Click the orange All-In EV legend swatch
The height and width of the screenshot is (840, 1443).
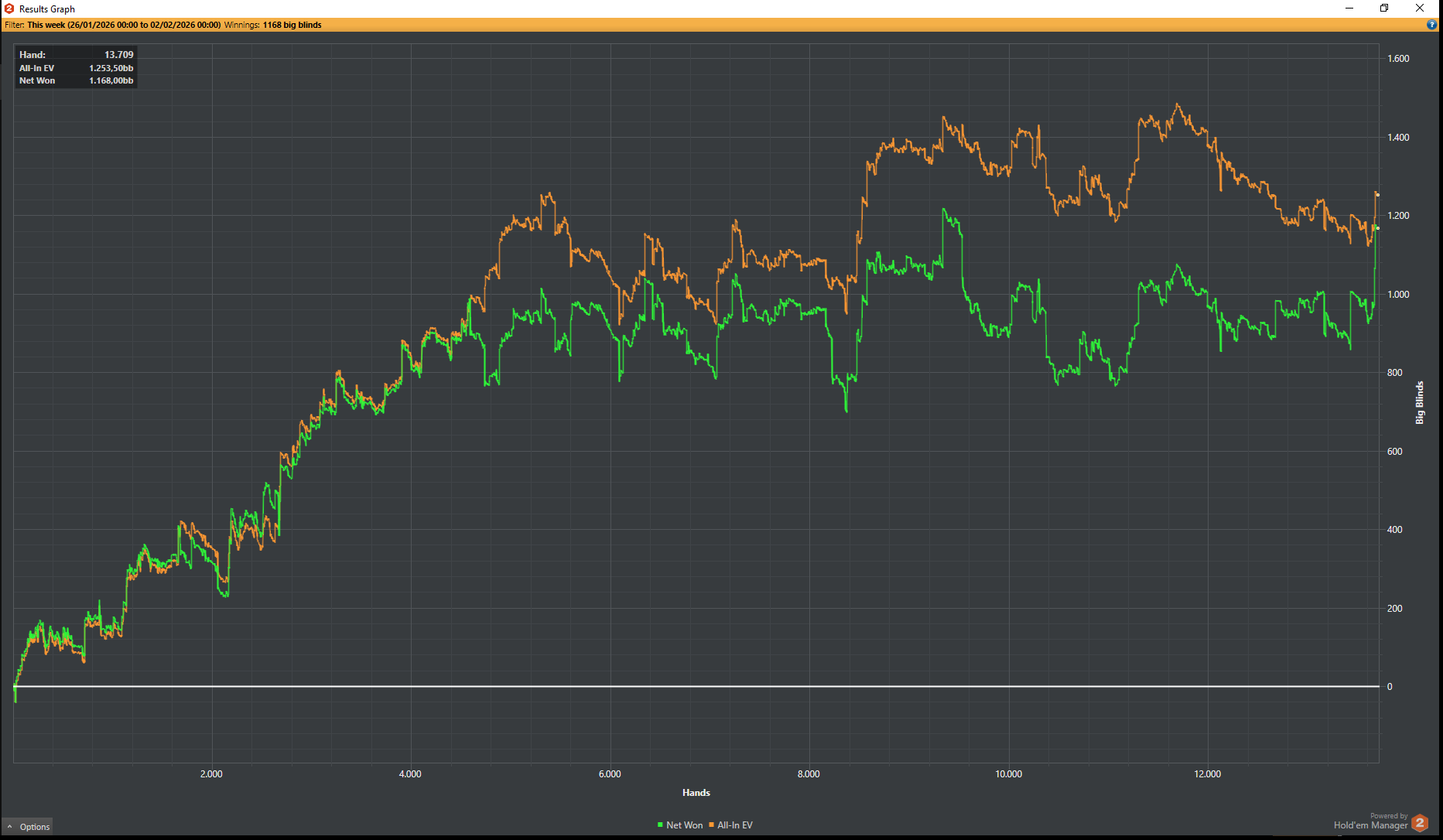point(711,825)
